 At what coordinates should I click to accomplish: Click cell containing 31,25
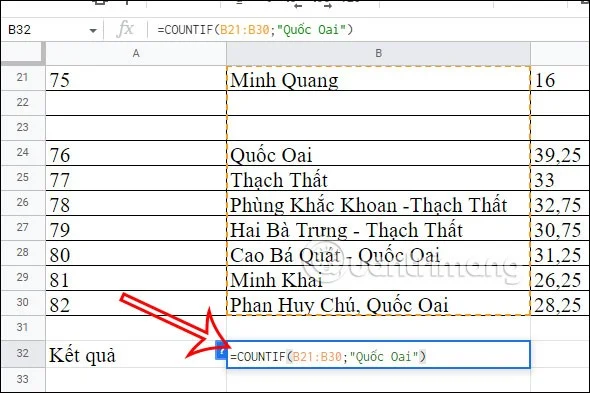[560, 253]
